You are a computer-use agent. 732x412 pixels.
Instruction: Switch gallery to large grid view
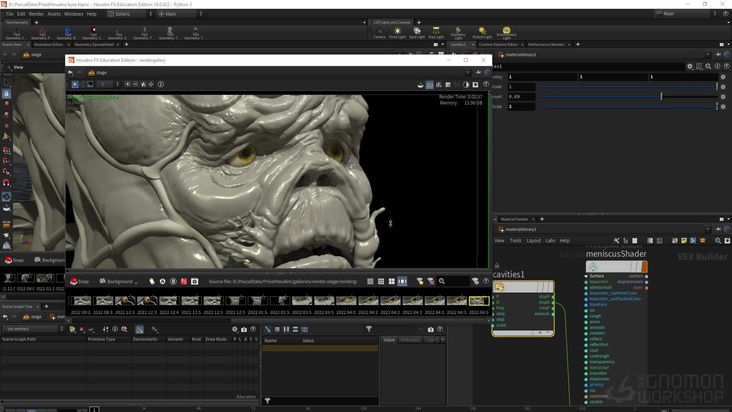(370, 281)
